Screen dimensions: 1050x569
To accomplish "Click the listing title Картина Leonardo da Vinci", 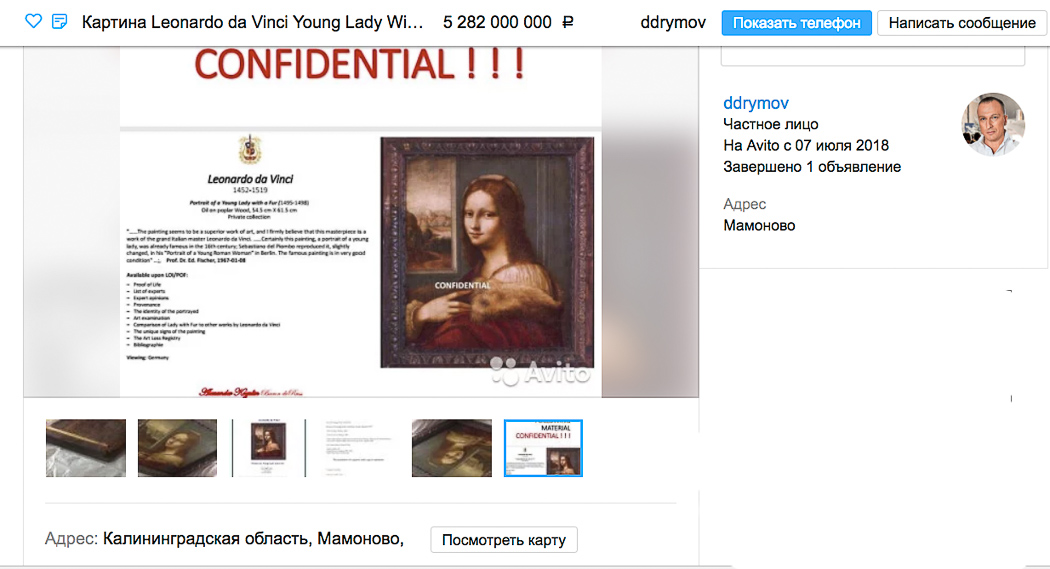I will [252, 22].
